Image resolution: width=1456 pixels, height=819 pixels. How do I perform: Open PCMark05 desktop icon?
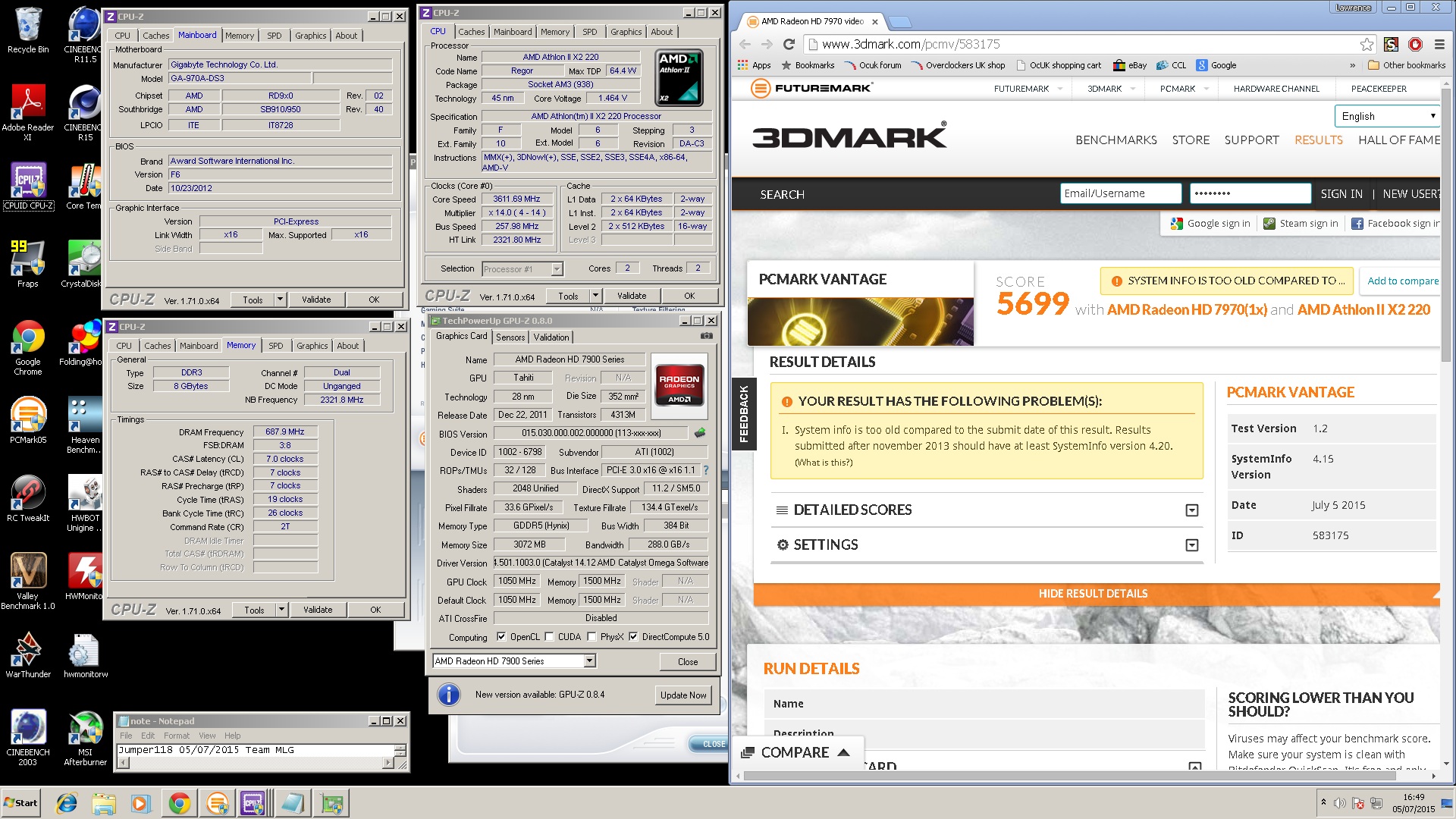pyautogui.click(x=28, y=419)
